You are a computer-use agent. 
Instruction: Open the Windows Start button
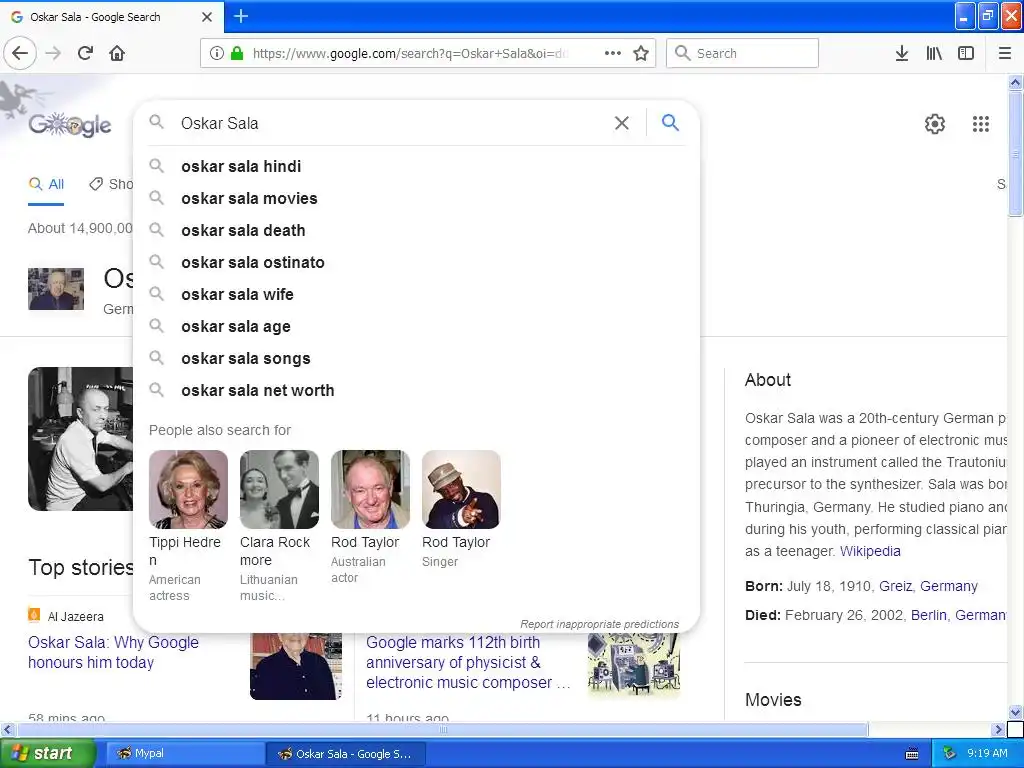tap(48, 754)
